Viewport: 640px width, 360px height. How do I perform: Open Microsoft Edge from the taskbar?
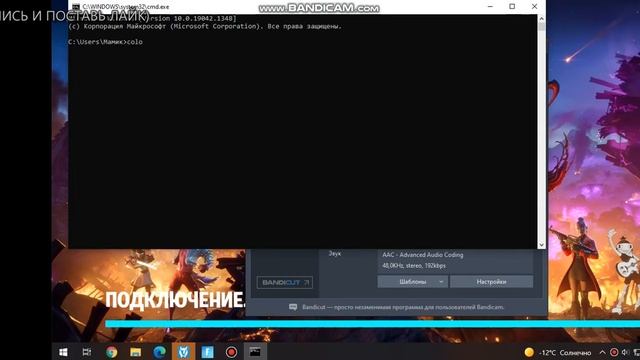(160, 352)
